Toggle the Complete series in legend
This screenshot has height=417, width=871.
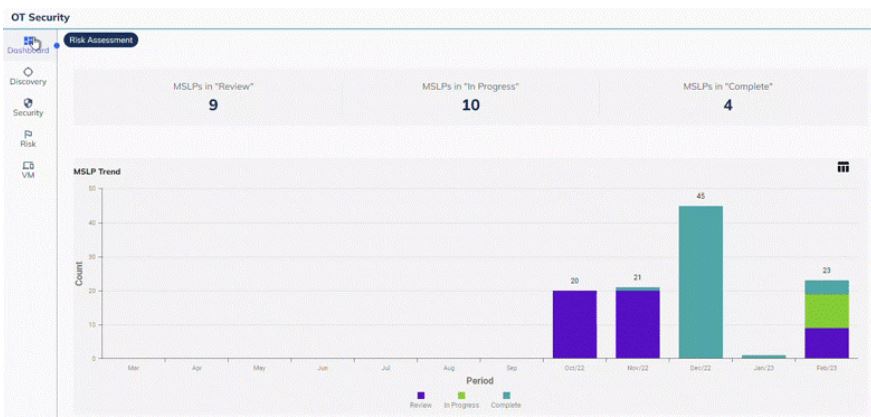(505, 399)
